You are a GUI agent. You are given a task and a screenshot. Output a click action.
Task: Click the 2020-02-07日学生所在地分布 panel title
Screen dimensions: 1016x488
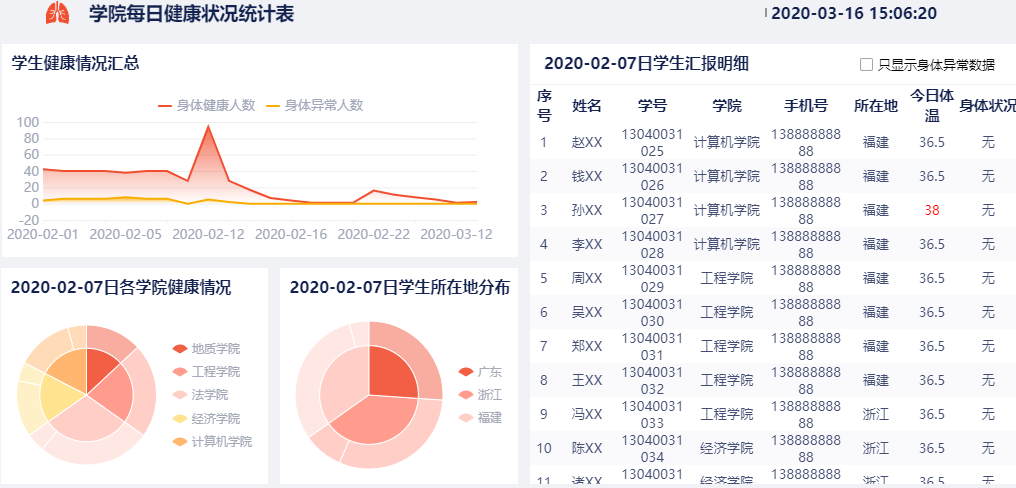(400, 287)
